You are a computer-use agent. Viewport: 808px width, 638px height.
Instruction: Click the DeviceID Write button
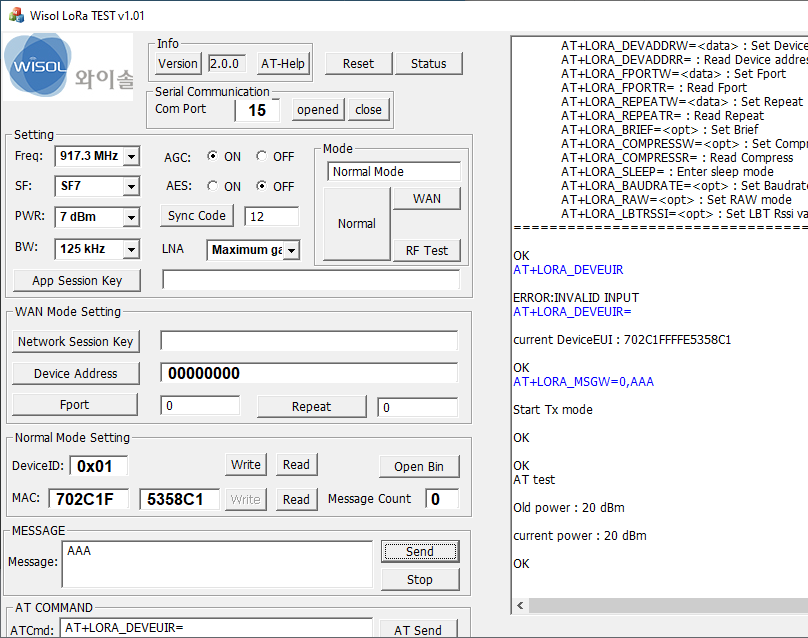[246, 465]
